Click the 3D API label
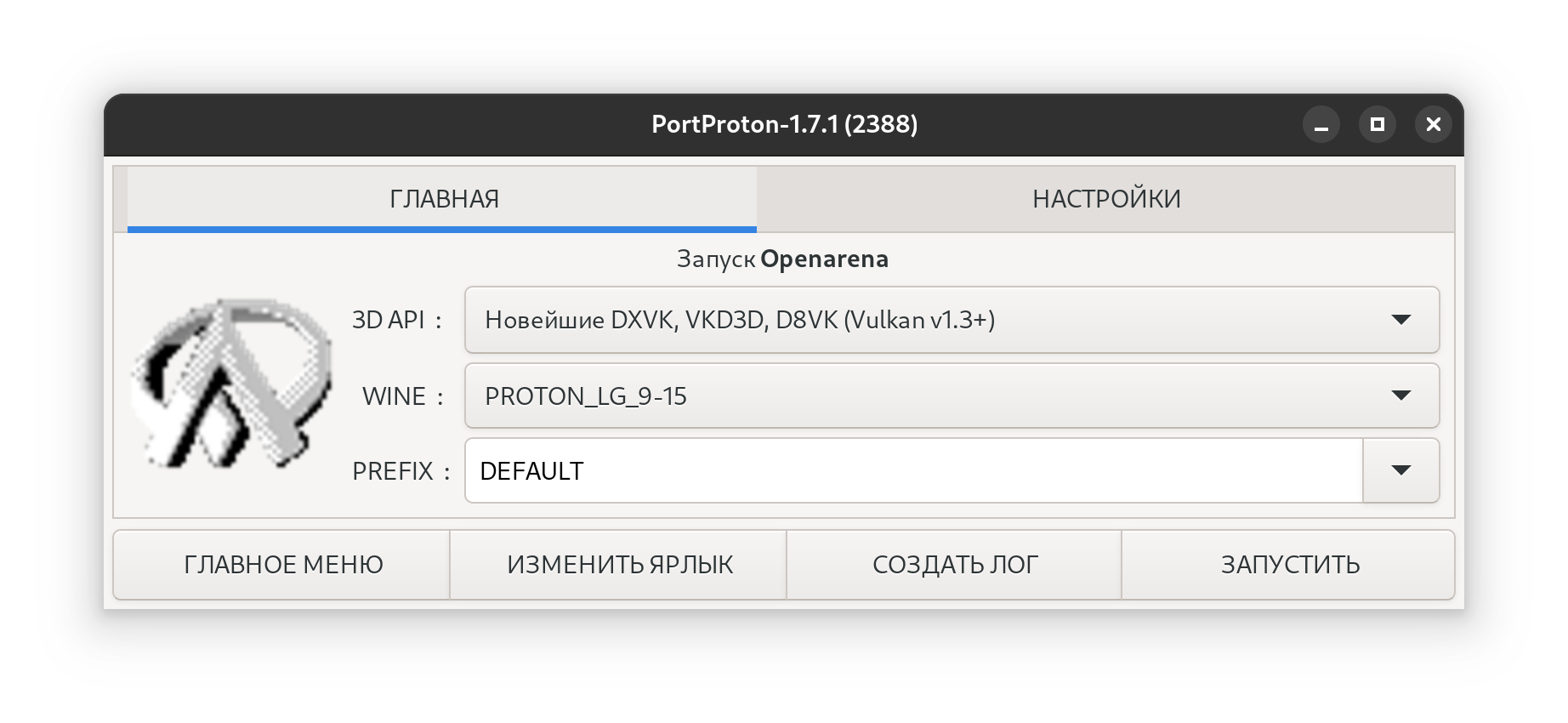 pos(397,320)
